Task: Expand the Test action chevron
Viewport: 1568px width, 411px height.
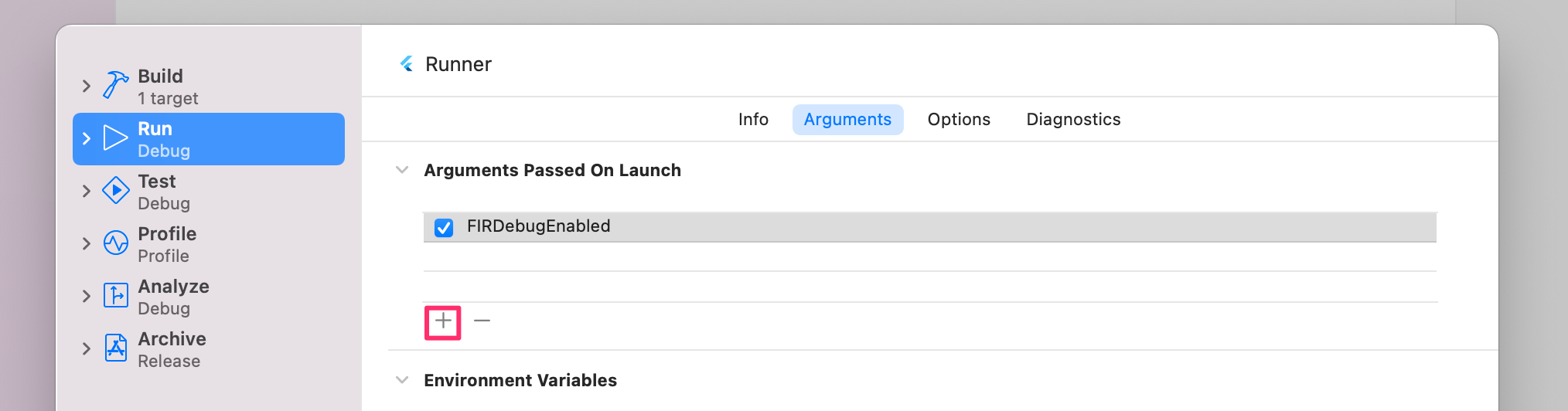Action: 87,191
